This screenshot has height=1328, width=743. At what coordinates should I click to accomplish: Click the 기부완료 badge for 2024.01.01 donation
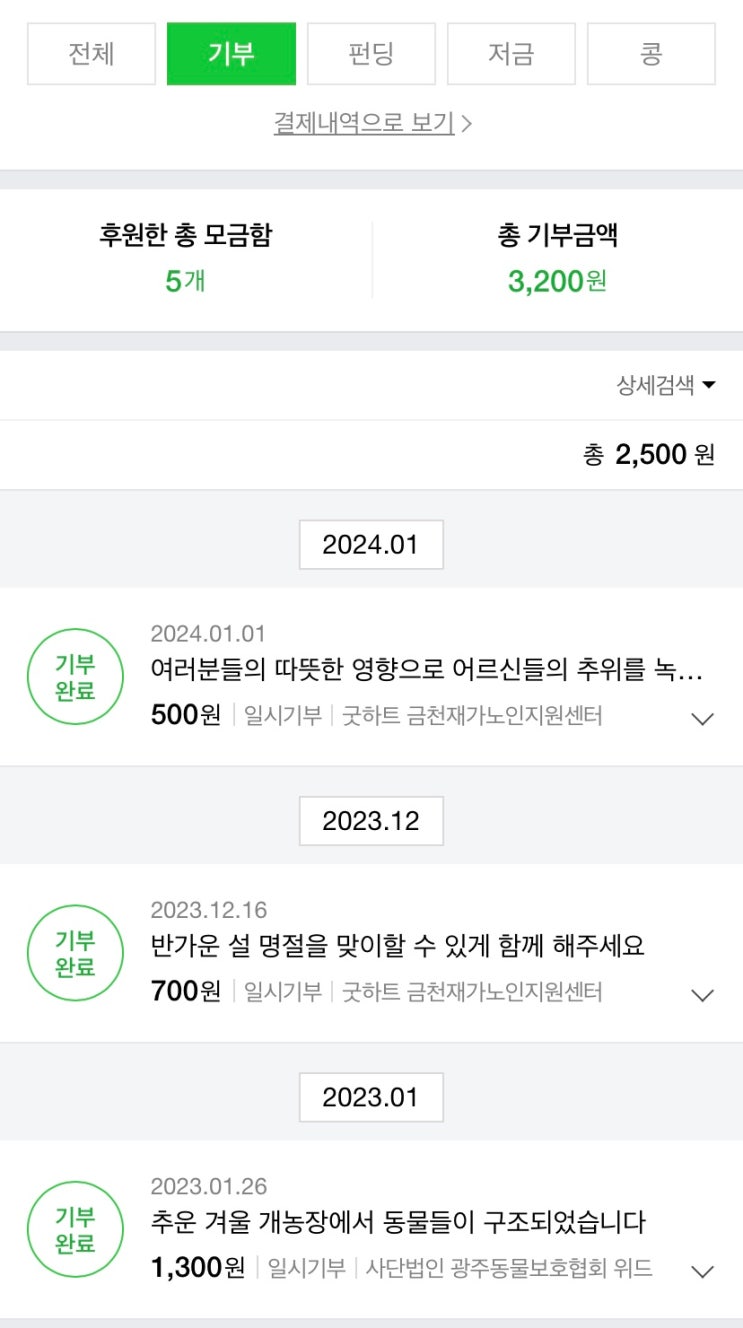pos(76,677)
